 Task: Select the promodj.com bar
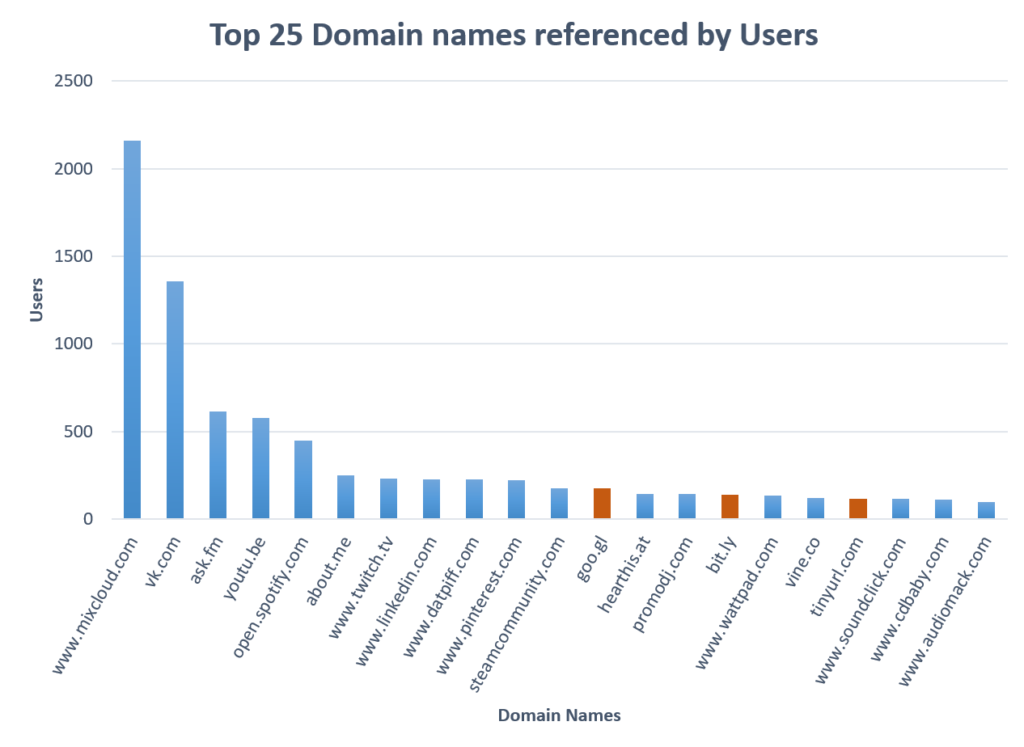point(687,507)
